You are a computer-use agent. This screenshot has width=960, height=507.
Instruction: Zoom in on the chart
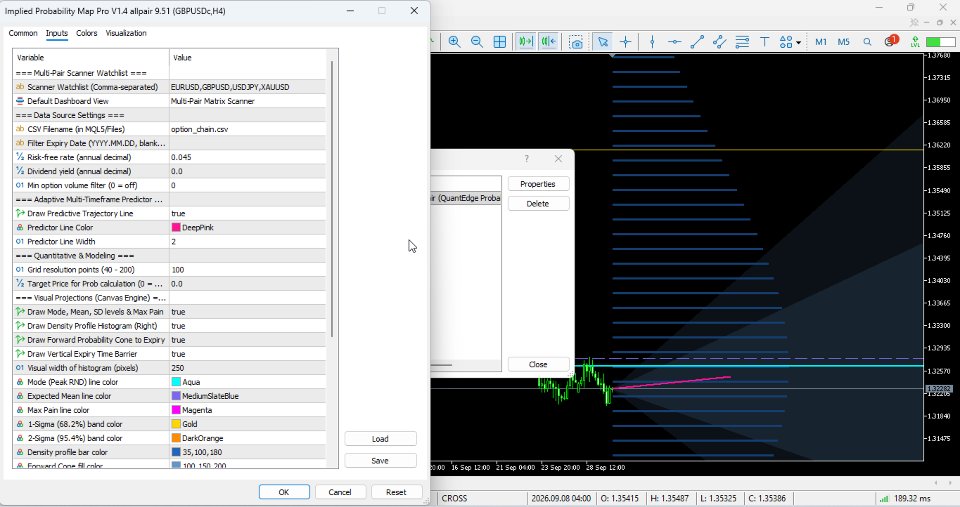coord(454,42)
